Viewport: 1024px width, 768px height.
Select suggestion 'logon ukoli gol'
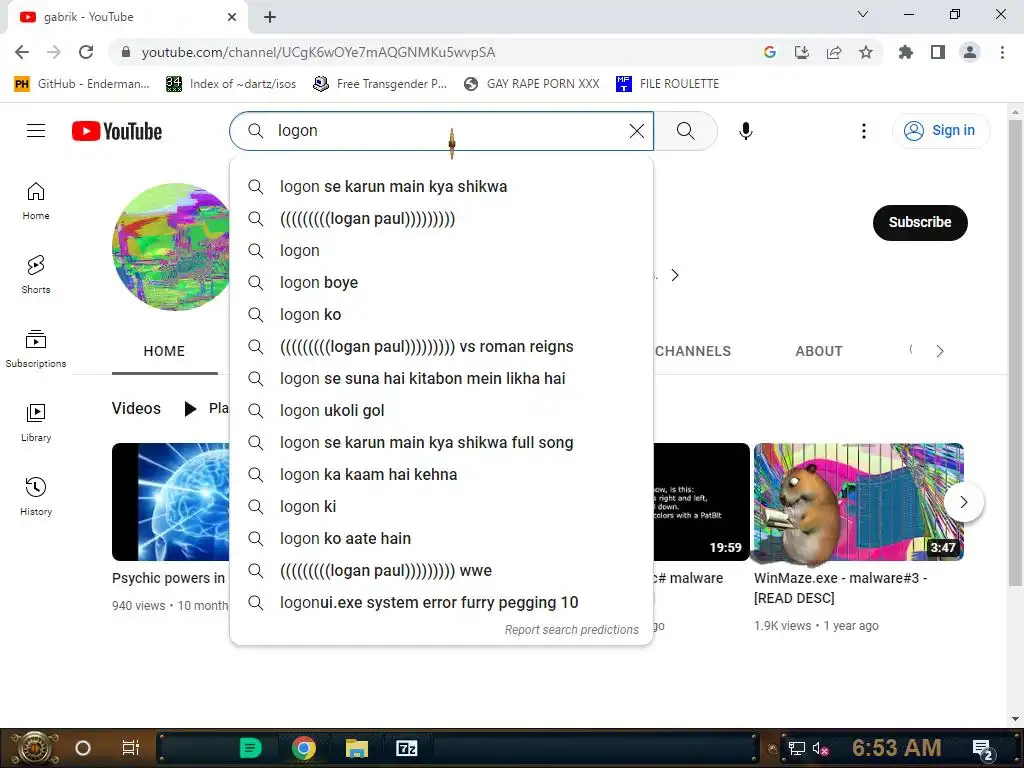[x=441, y=411]
